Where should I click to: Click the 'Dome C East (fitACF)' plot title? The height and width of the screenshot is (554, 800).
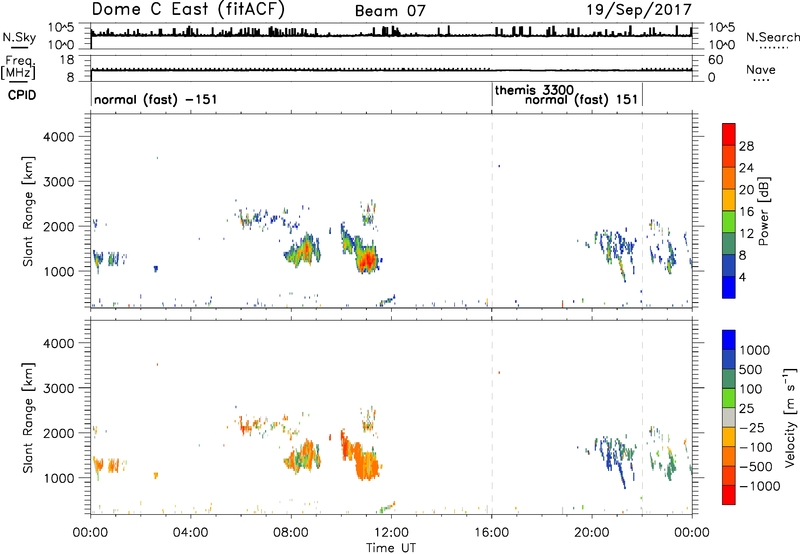188,9
